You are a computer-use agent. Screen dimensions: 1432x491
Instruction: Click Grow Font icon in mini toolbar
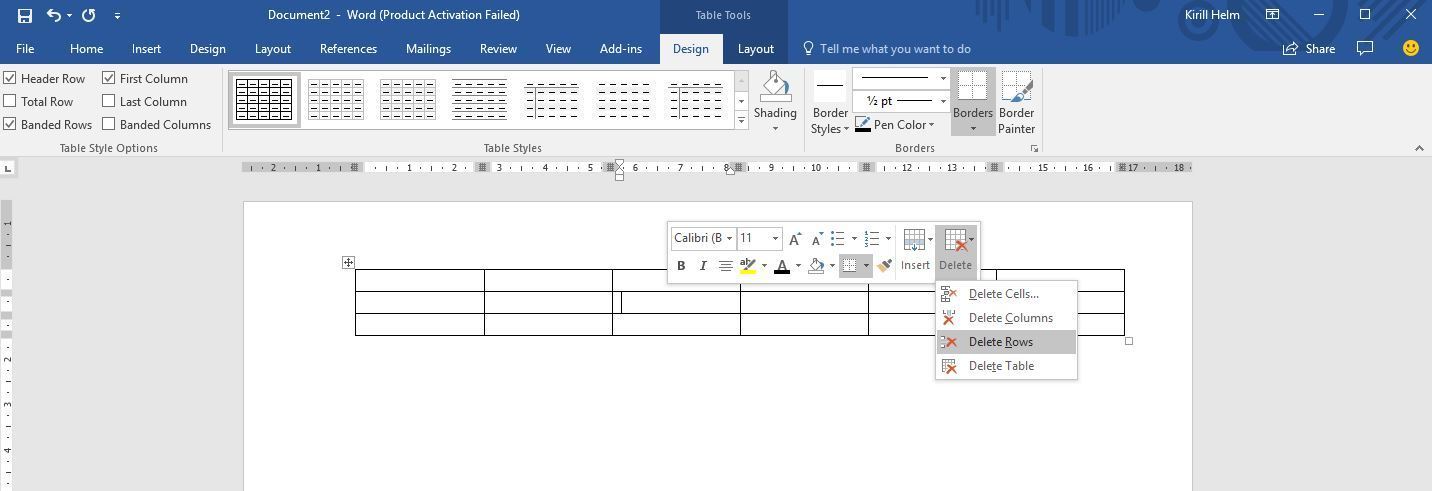click(795, 239)
